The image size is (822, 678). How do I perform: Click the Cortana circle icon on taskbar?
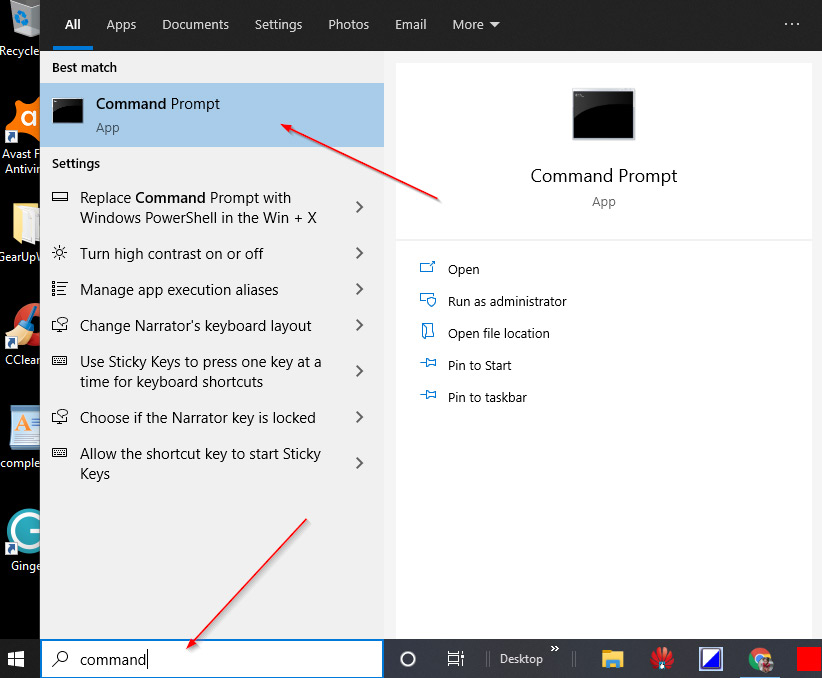tap(408, 659)
